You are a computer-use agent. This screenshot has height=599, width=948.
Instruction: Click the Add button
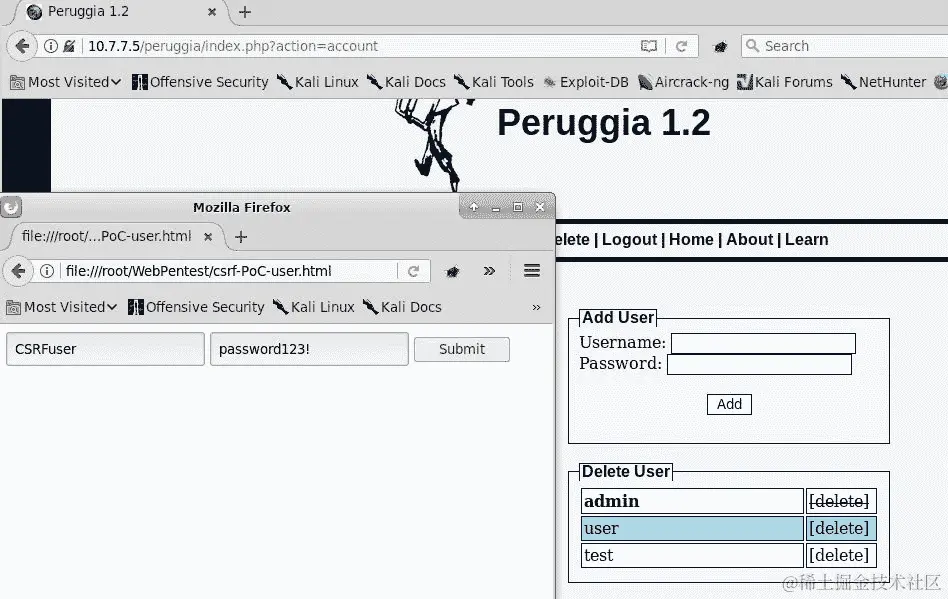click(x=729, y=404)
